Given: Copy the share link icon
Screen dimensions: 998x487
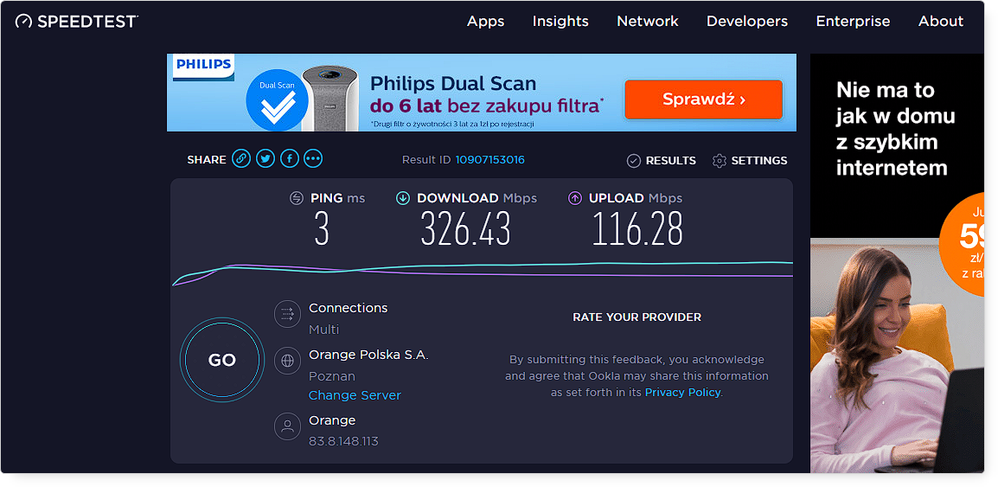Looking at the screenshot, I should click(241, 159).
